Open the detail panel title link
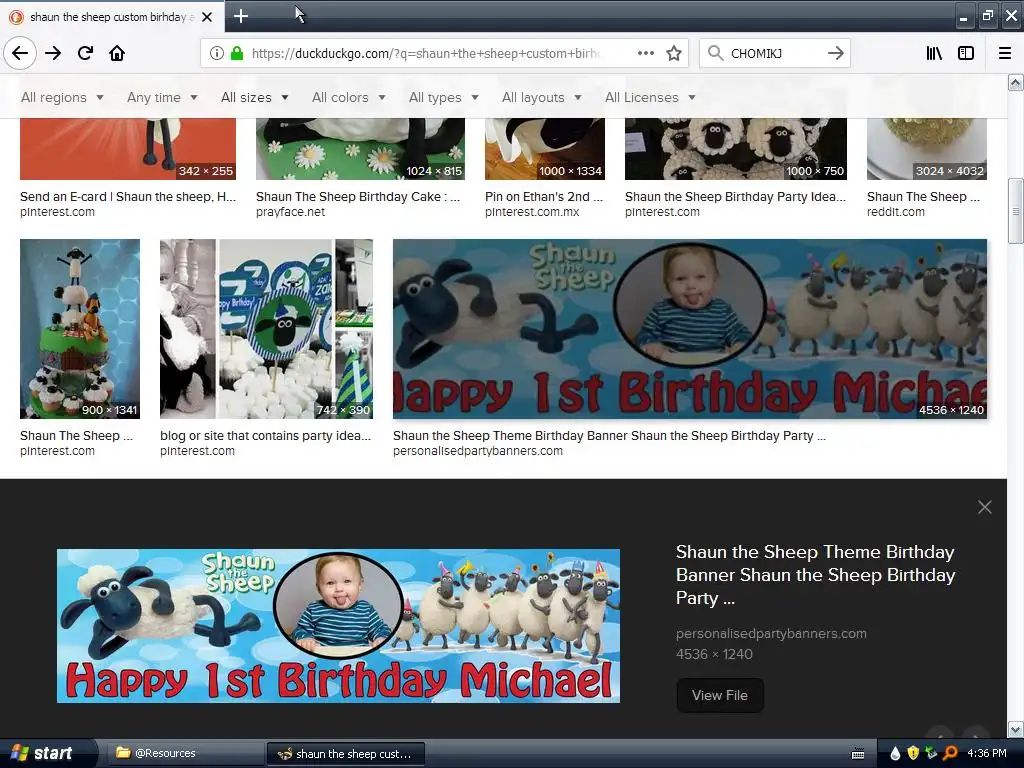 pos(815,575)
